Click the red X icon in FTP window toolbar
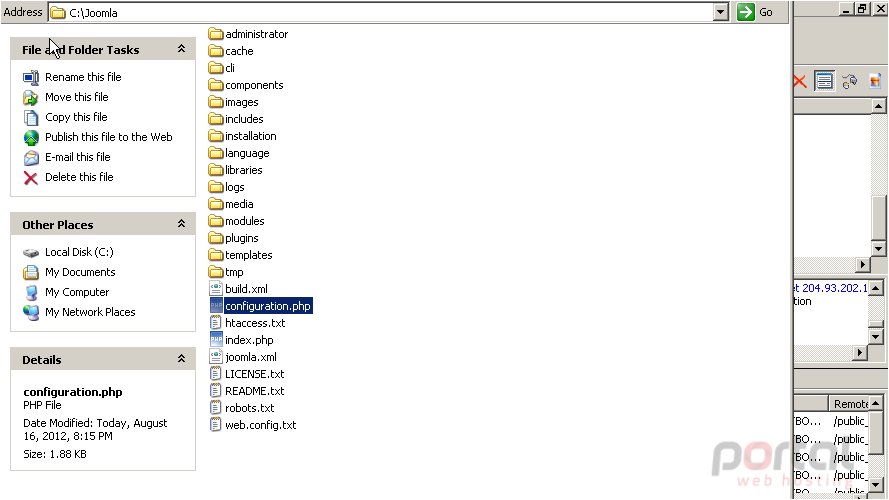The image size is (889, 500). coord(800,82)
